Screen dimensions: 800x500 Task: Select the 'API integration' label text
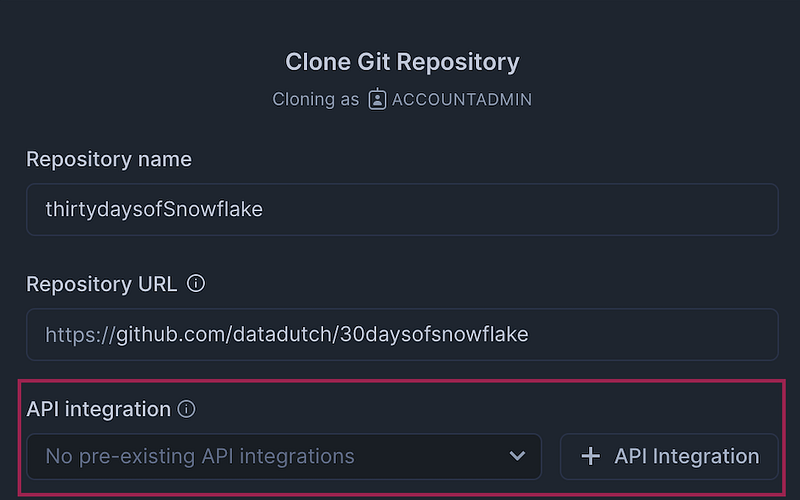click(x=98, y=409)
